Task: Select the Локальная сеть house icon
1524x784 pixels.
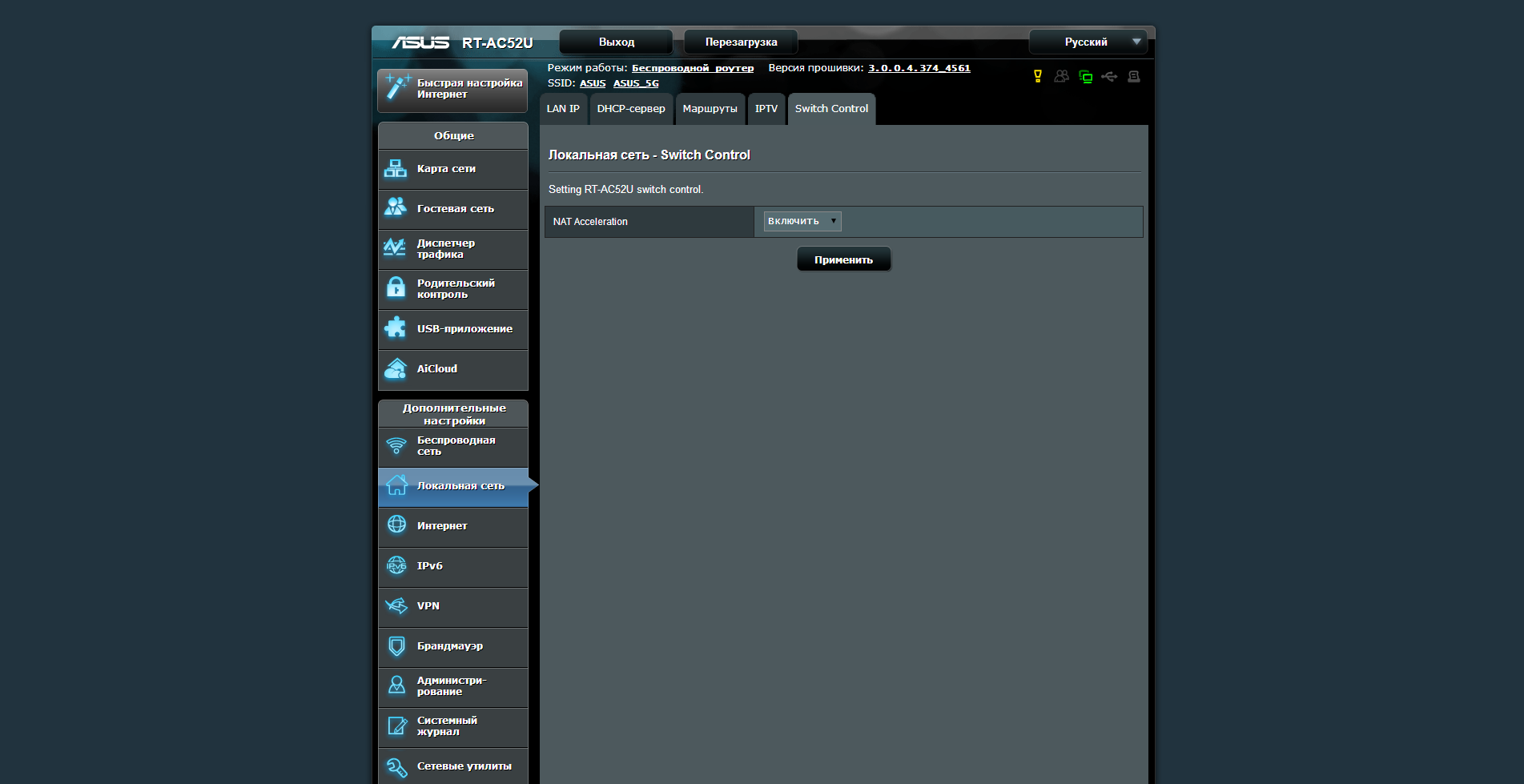Action: tap(396, 484)
